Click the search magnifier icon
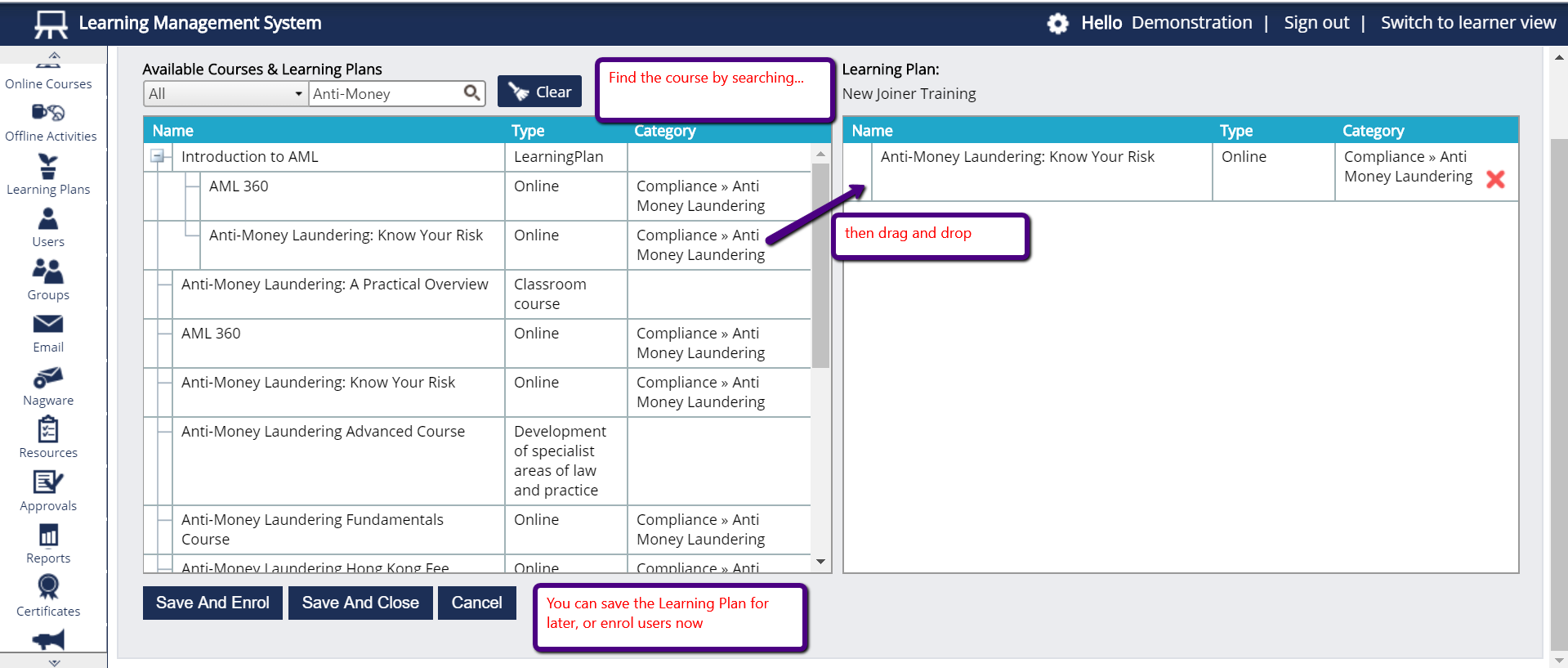 coord(471,93)
